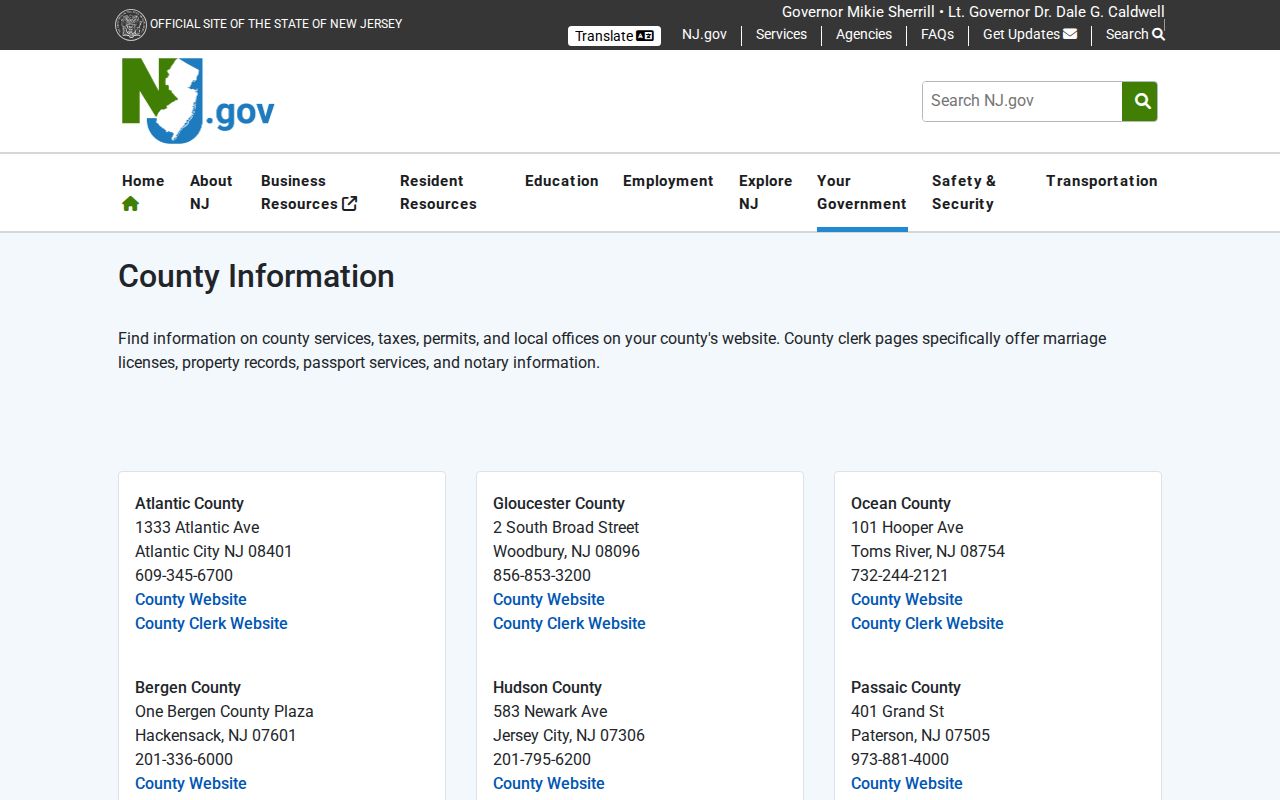Open Gloucester County's County Clerk Website link

[569, 623]
